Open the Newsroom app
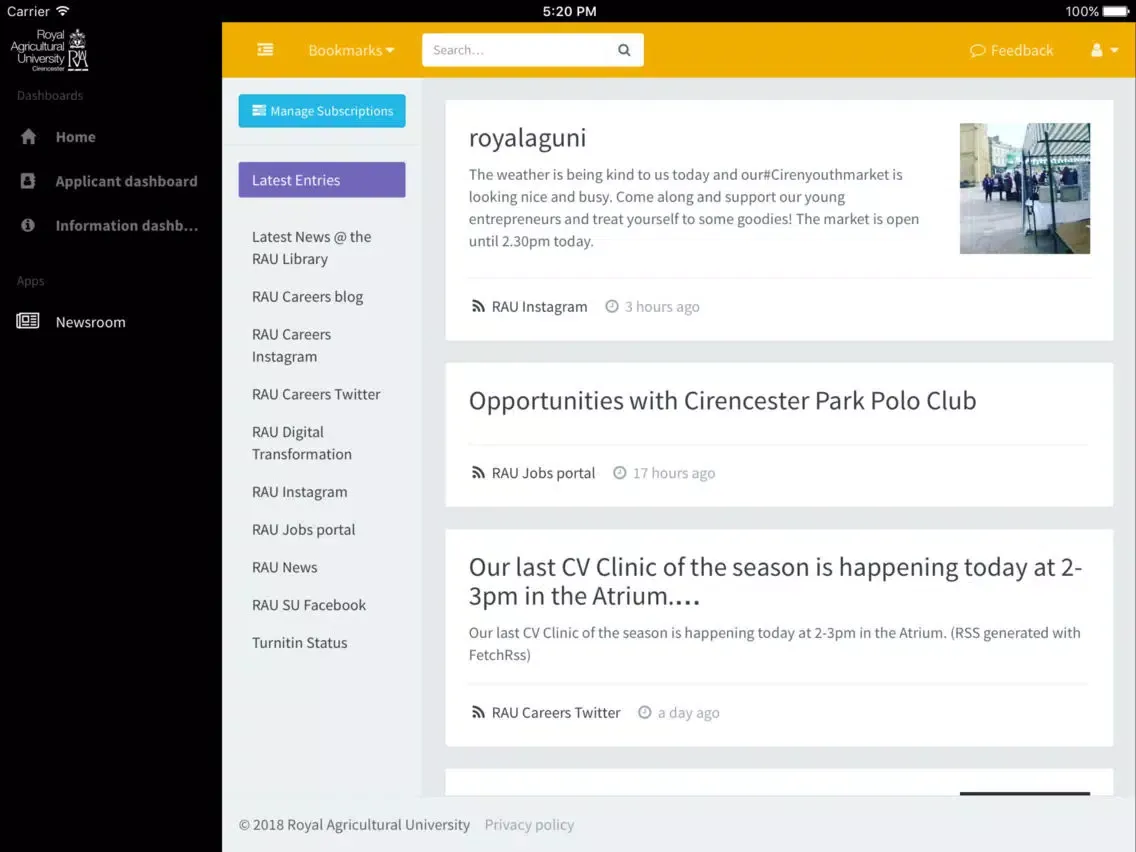Image resolution: width=1136 pixels, height=852 pixels. 91,322
